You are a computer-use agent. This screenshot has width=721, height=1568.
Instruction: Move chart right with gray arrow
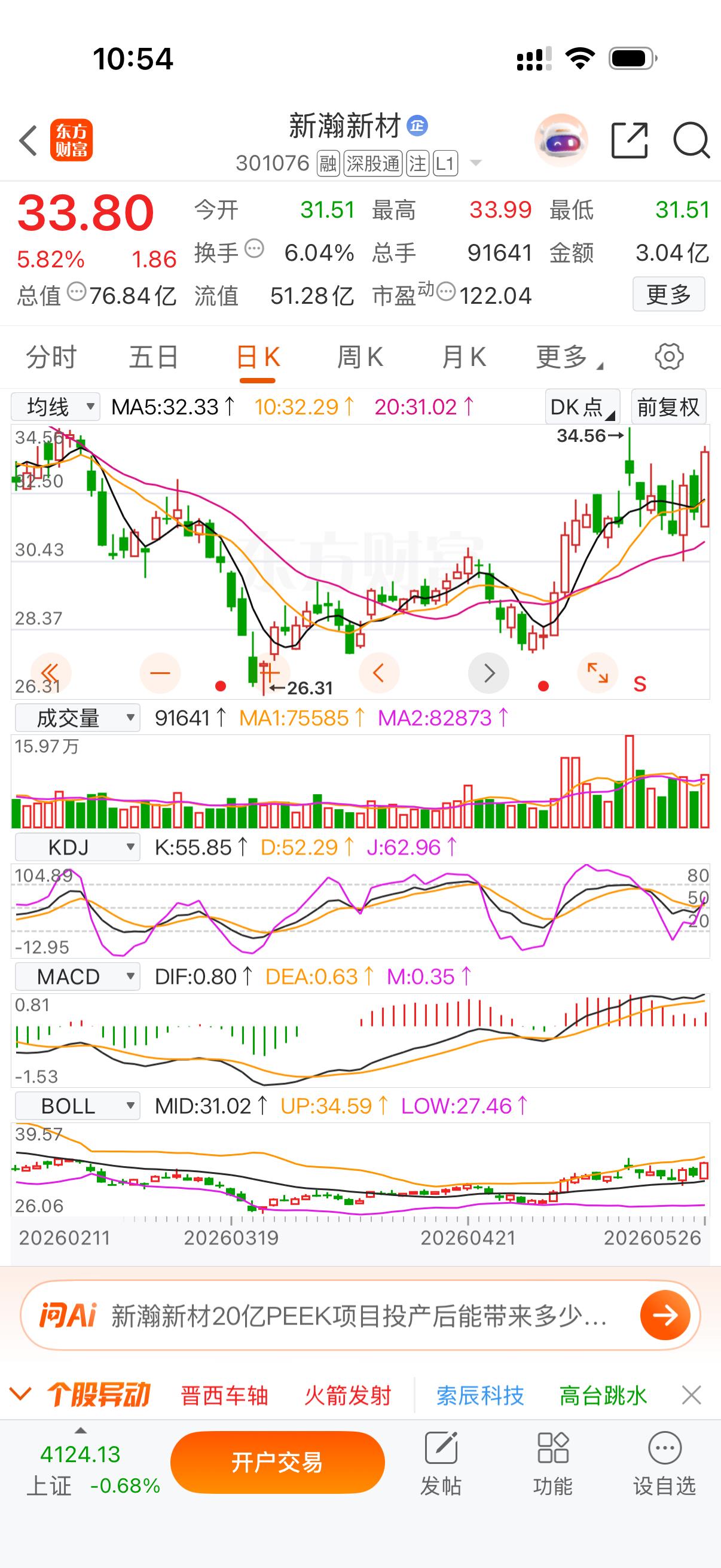click(x=488, y=673)
